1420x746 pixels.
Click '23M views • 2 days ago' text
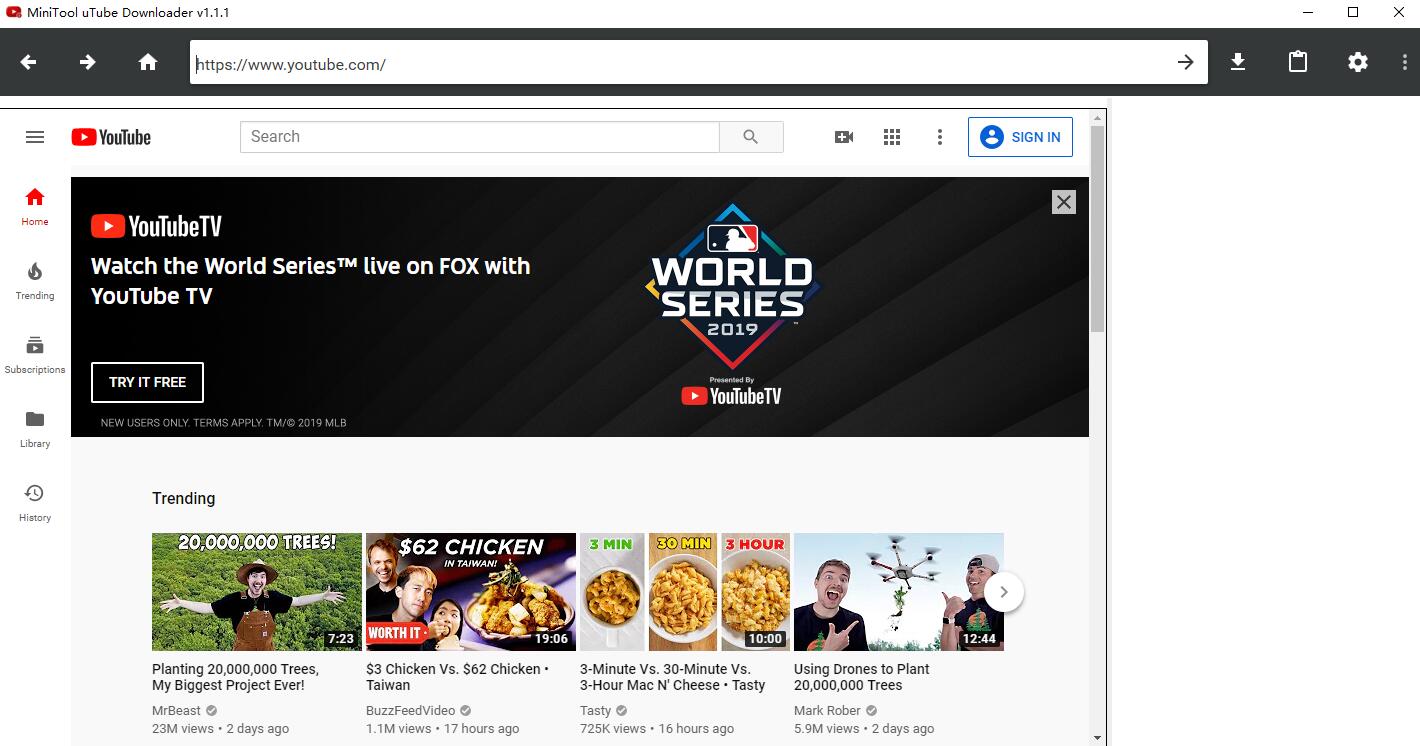point(220,729)
